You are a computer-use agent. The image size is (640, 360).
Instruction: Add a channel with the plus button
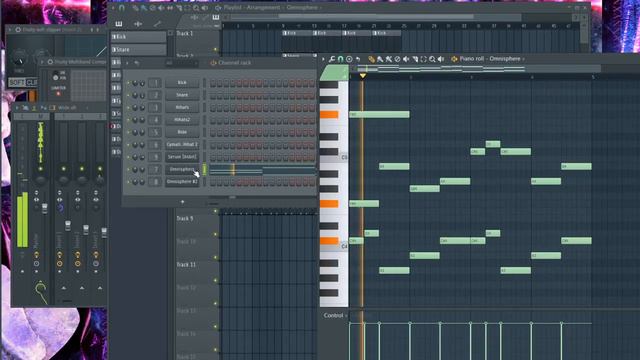pos(182,202)
